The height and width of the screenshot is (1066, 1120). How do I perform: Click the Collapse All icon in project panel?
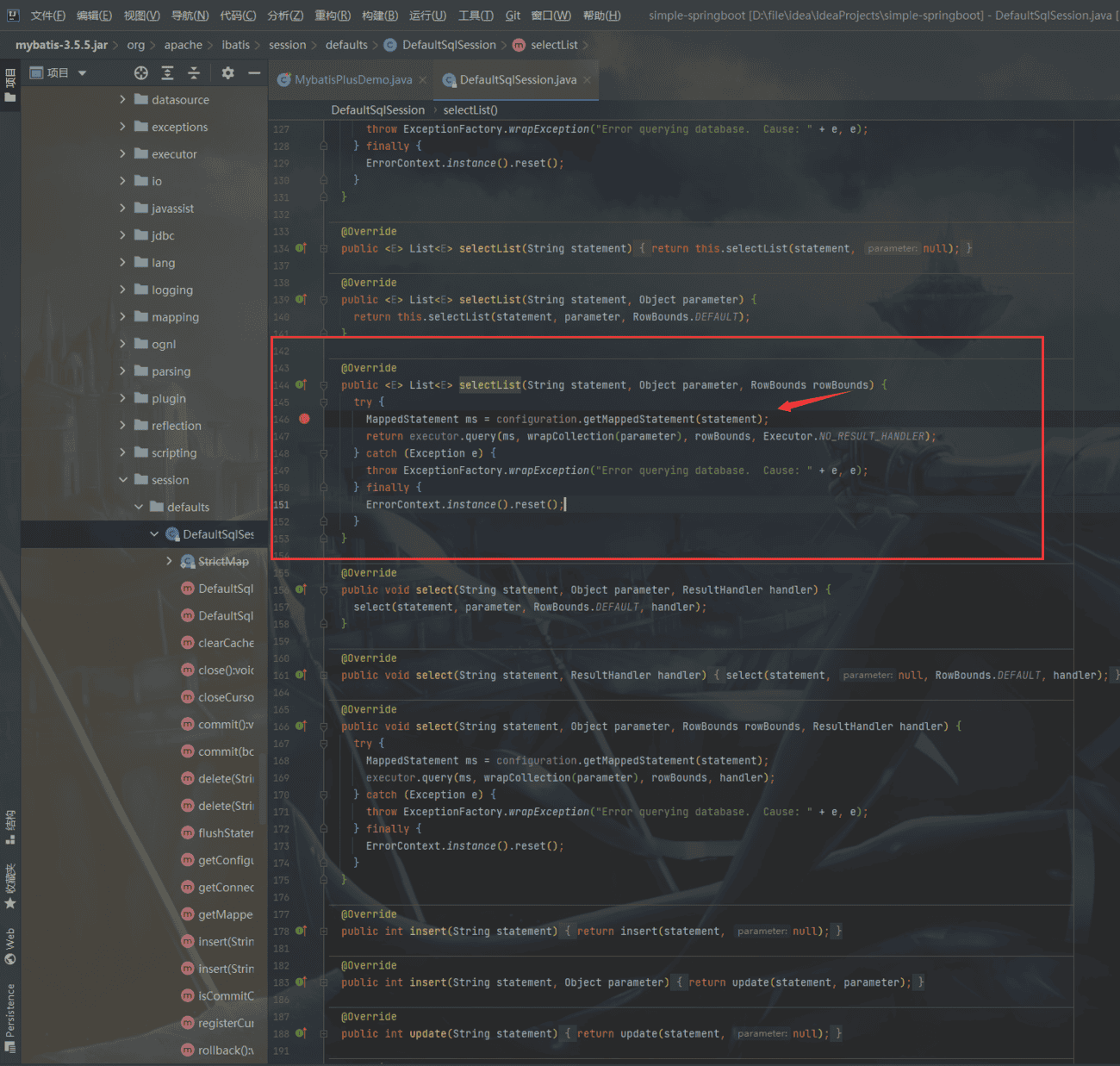[x=194, y=73]
